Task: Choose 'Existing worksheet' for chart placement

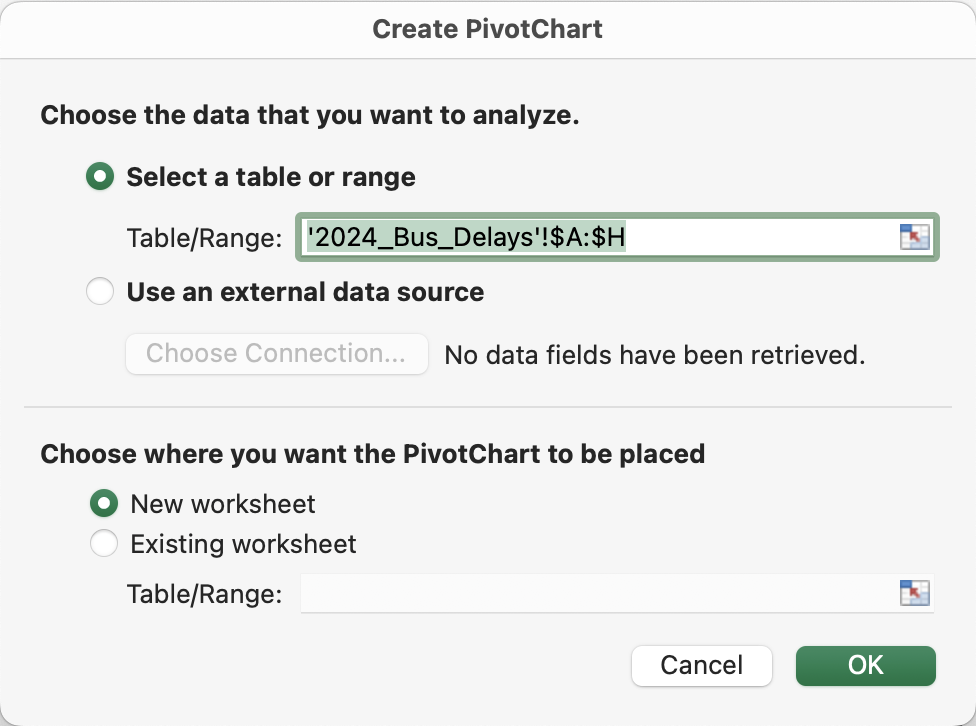Action: tap(104, 543)
